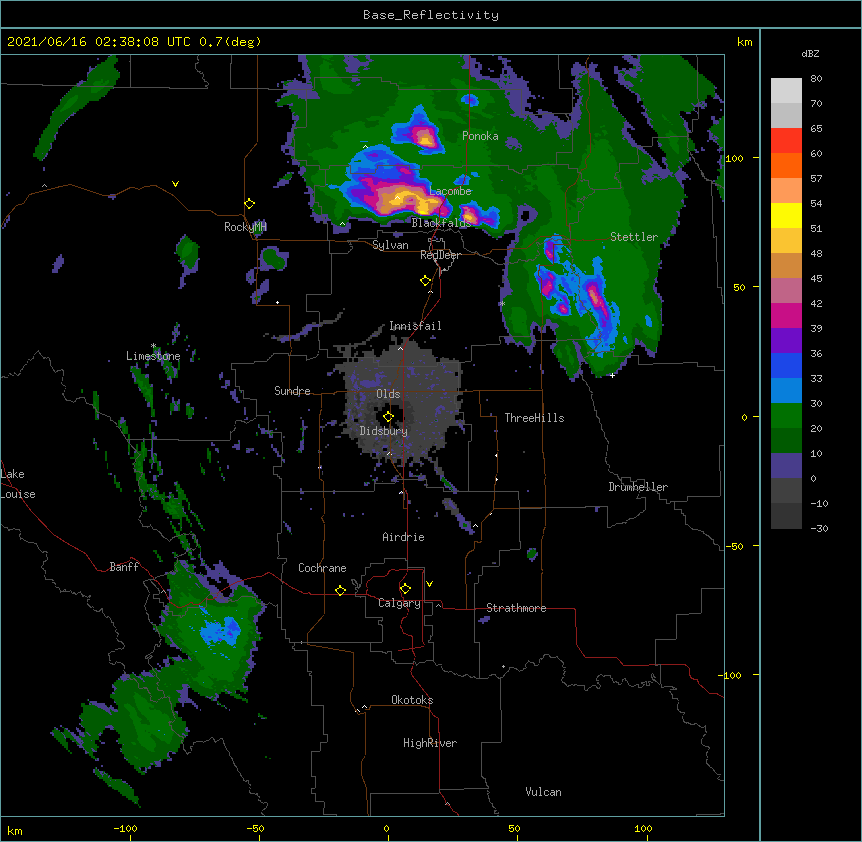Select the Calgary city label
The width and height of the screenshot is (862, 842).
click(399, 603)
